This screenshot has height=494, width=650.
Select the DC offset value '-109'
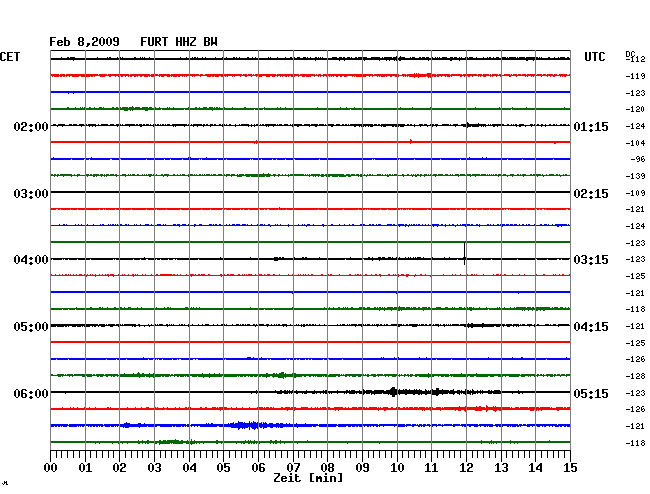(x=636, y=193)
